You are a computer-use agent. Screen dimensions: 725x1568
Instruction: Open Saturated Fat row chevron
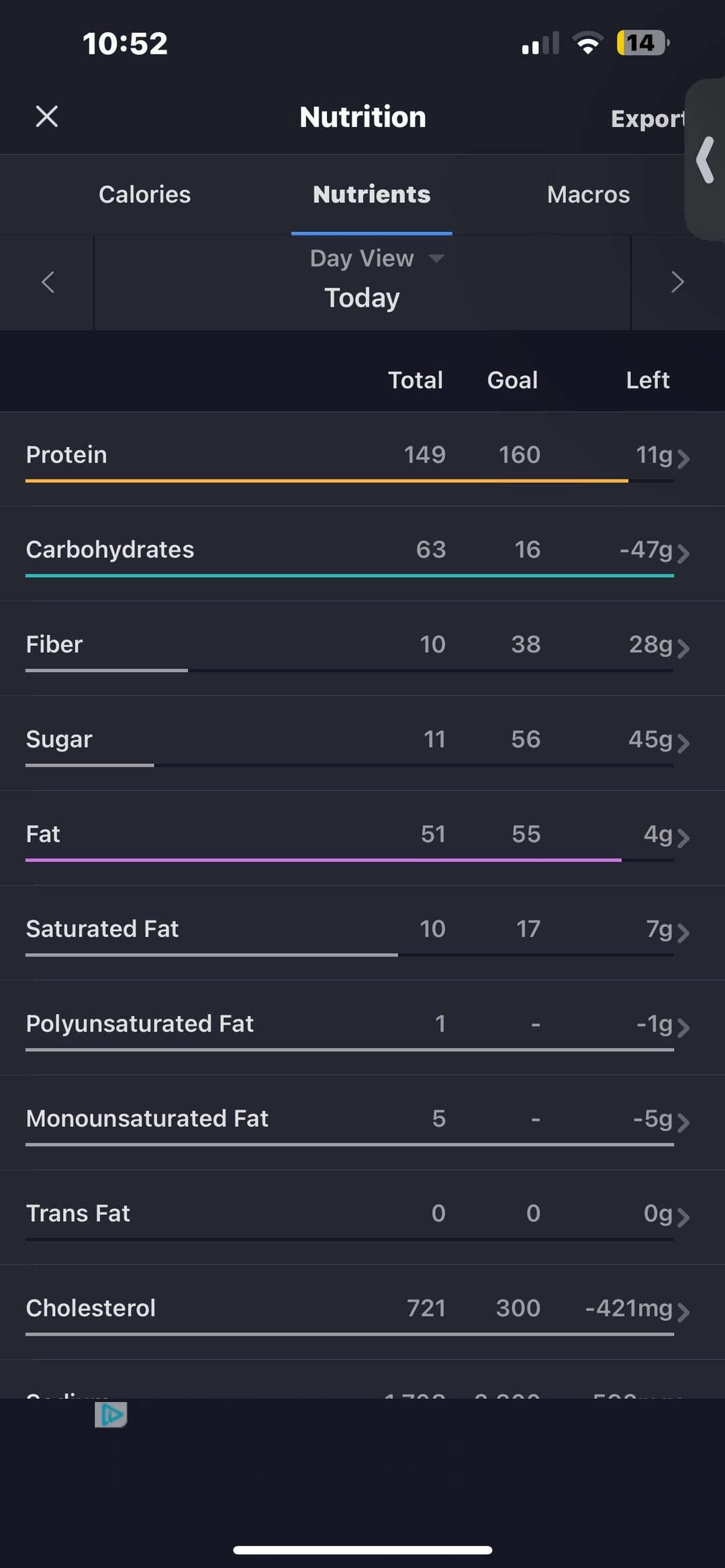pyautogui.click(x=683, y=932)
